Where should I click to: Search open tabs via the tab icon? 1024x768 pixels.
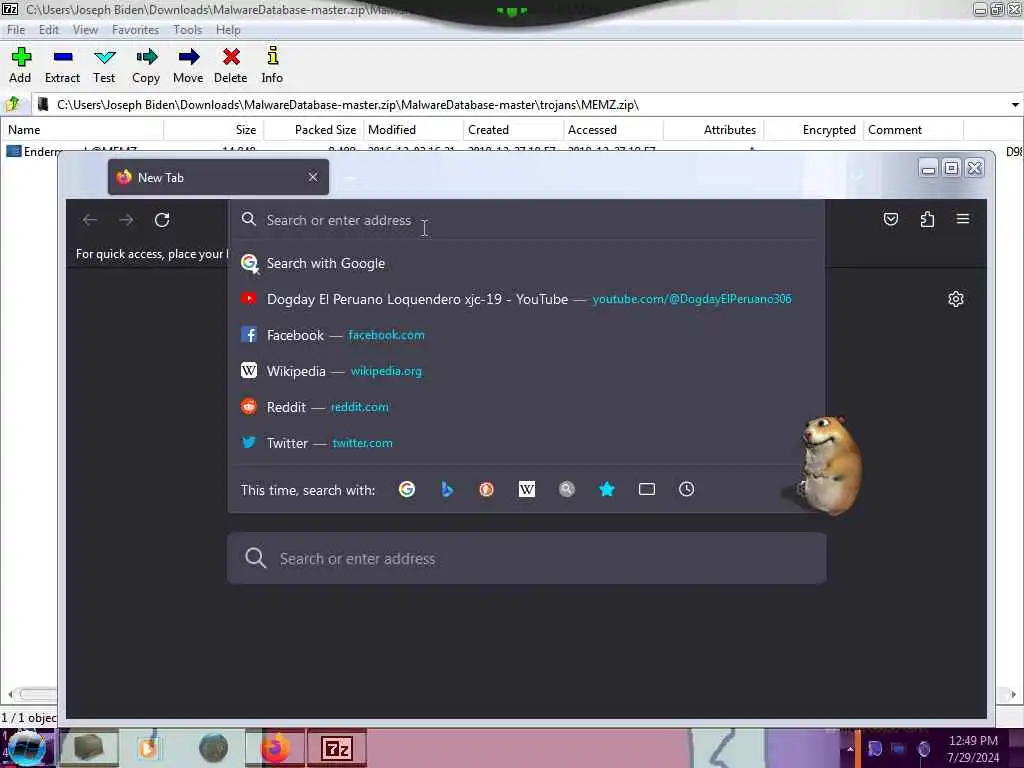tap(647, 489)
